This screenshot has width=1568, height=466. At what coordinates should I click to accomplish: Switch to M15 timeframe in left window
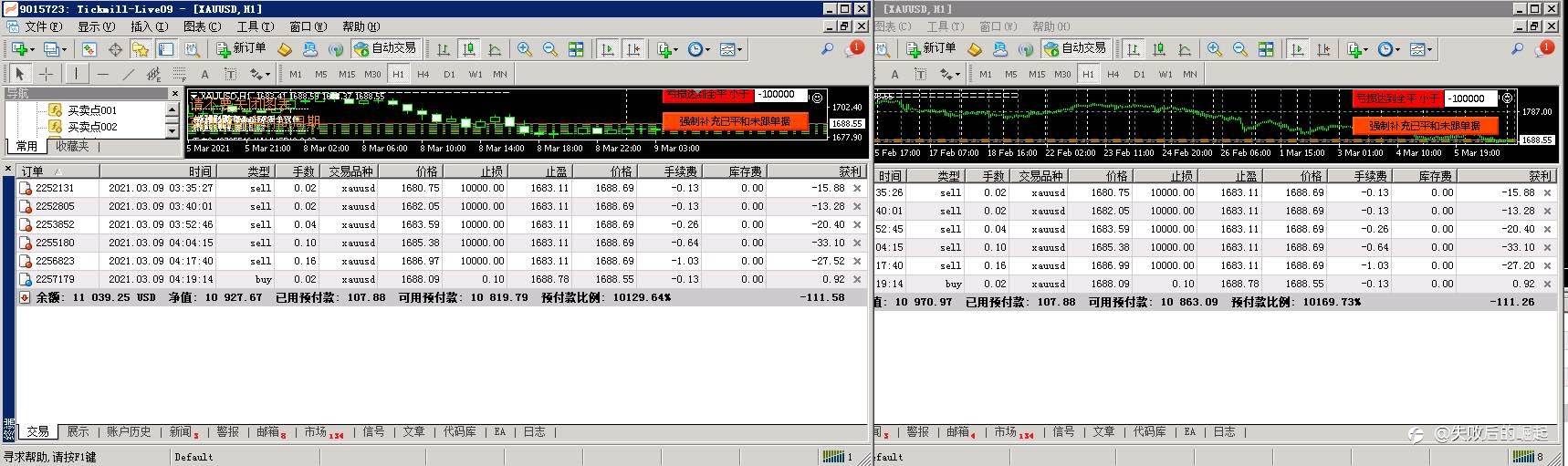tap(347, 75)
